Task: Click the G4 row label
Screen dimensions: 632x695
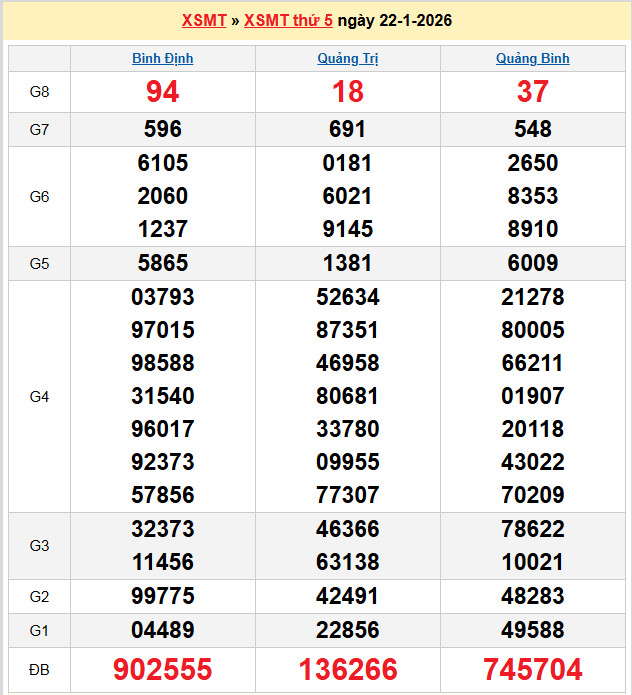Action: pos(40,397)
